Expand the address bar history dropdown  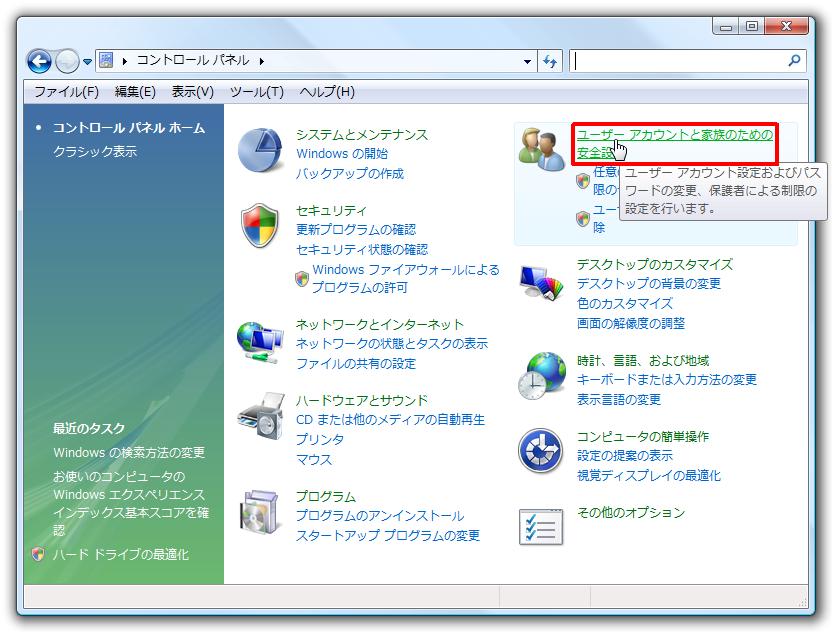click(528, 61)
